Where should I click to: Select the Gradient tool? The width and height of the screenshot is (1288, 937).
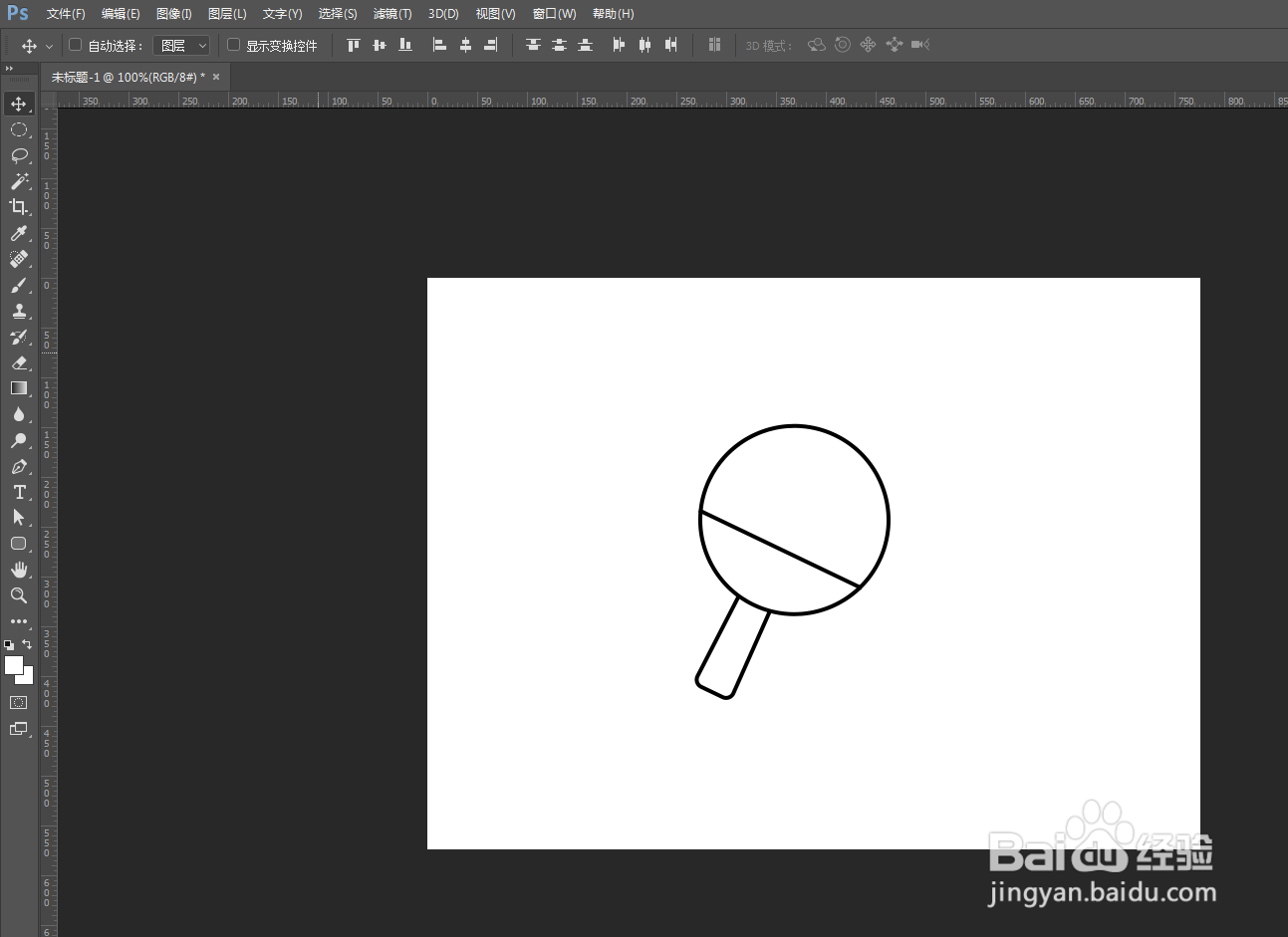coord(19,388)
